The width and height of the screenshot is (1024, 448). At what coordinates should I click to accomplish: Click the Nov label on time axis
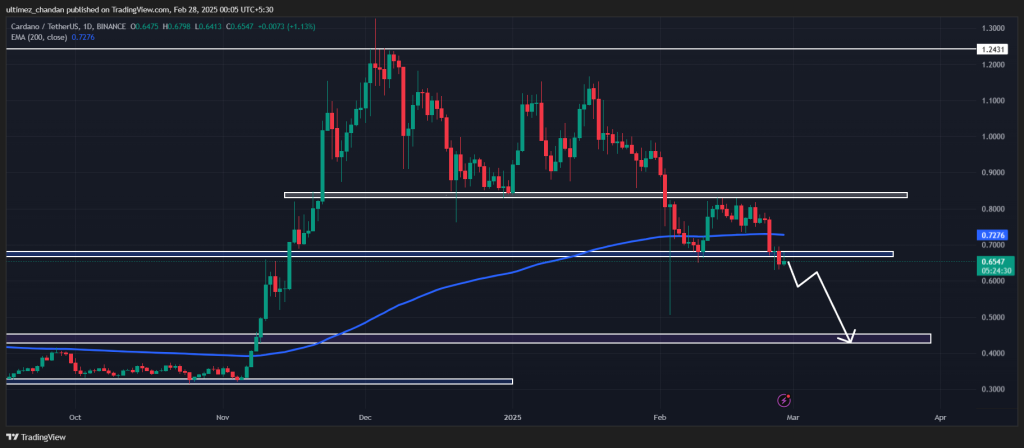tap(223, 416)
